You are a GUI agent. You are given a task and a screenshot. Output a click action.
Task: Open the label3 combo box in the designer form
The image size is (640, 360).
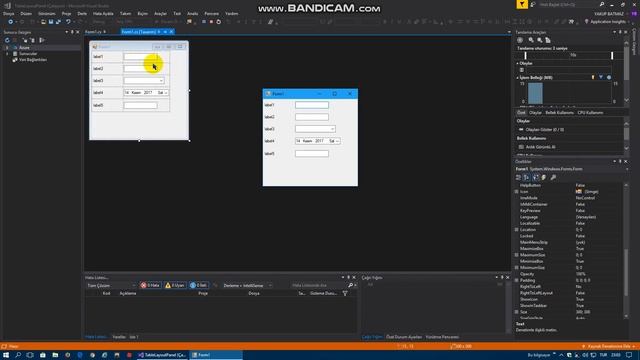coord(161,81)
